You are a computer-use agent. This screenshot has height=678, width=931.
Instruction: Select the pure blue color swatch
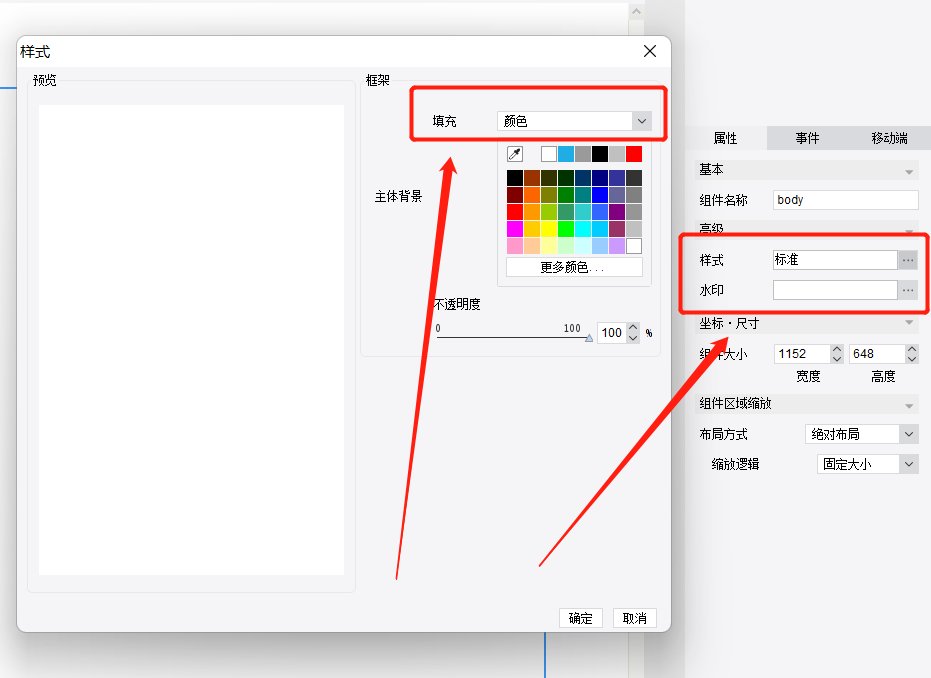(600, 195)
